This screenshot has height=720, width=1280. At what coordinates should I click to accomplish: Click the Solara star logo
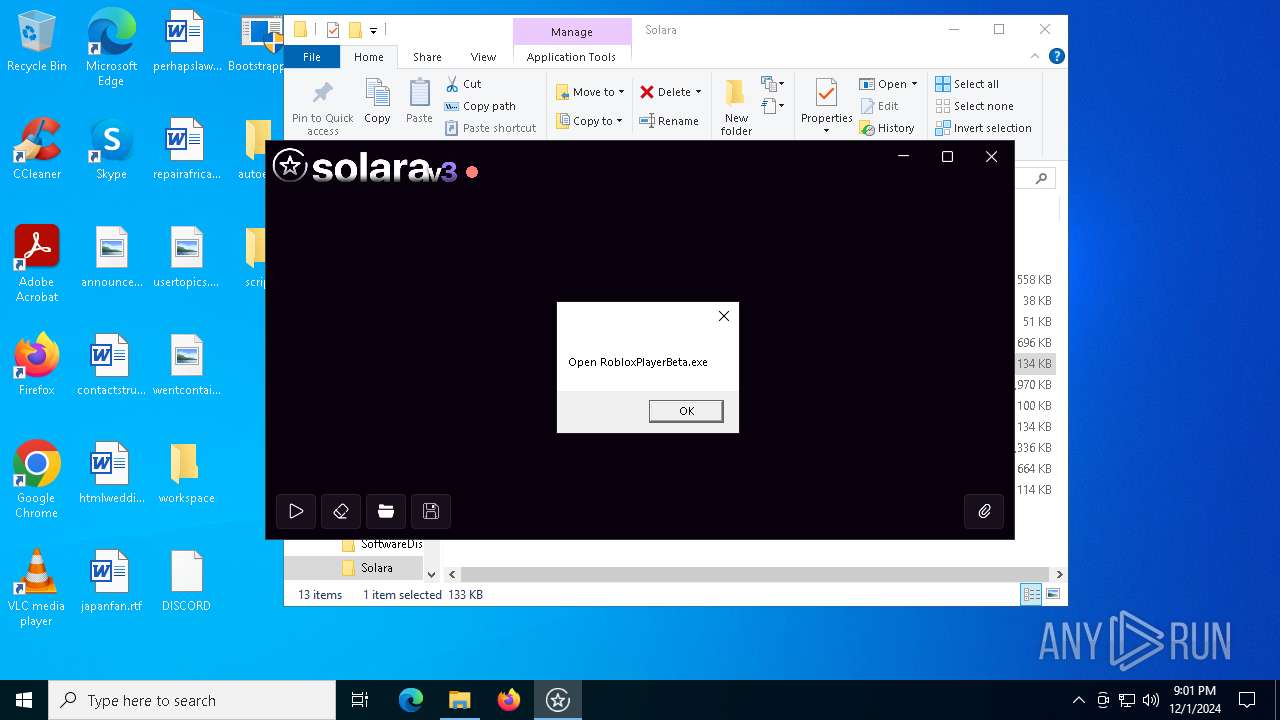coord(290,166)
